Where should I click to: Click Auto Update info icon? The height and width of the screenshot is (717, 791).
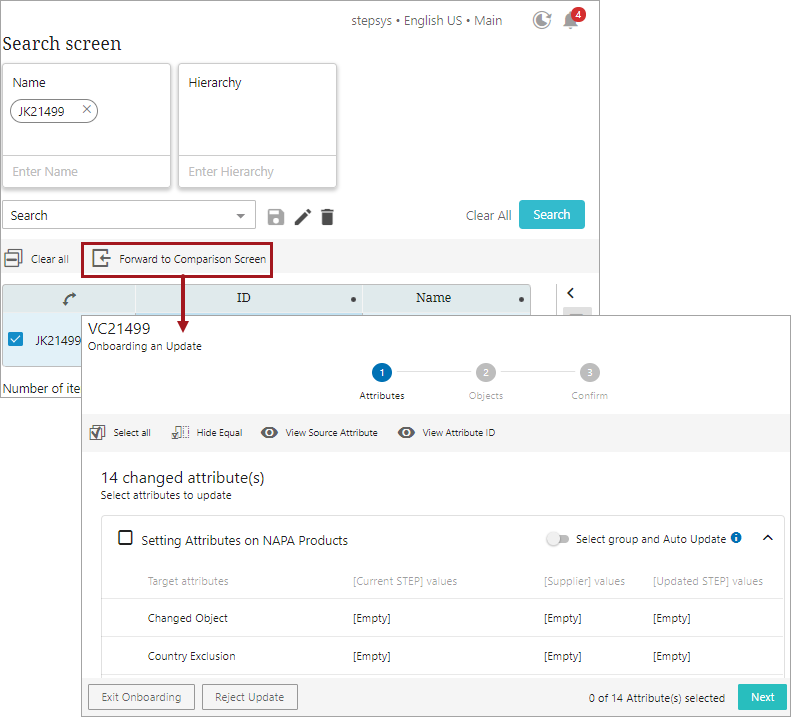[736, 538]
